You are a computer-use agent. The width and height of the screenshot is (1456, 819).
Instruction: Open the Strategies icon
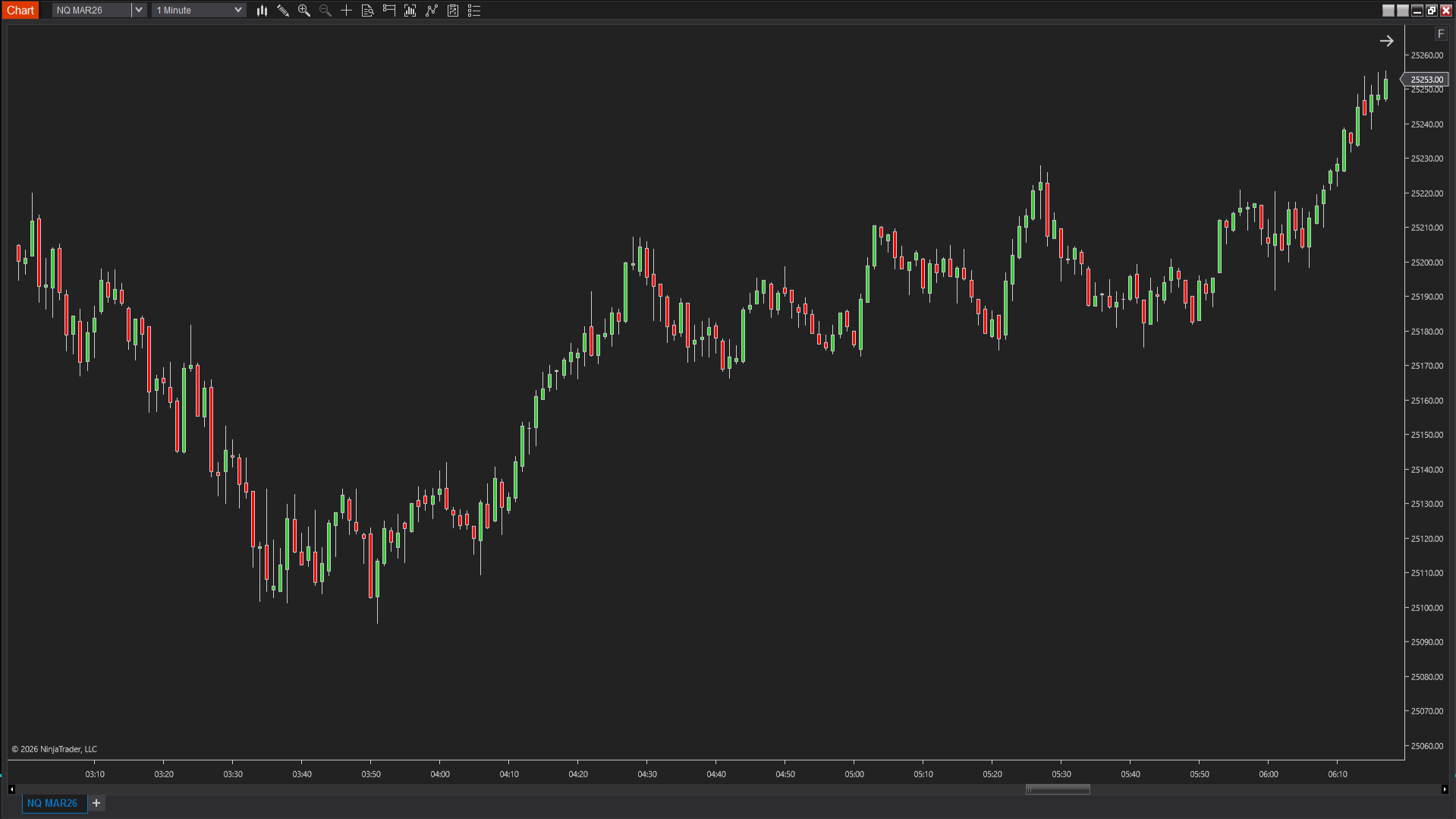453,11
